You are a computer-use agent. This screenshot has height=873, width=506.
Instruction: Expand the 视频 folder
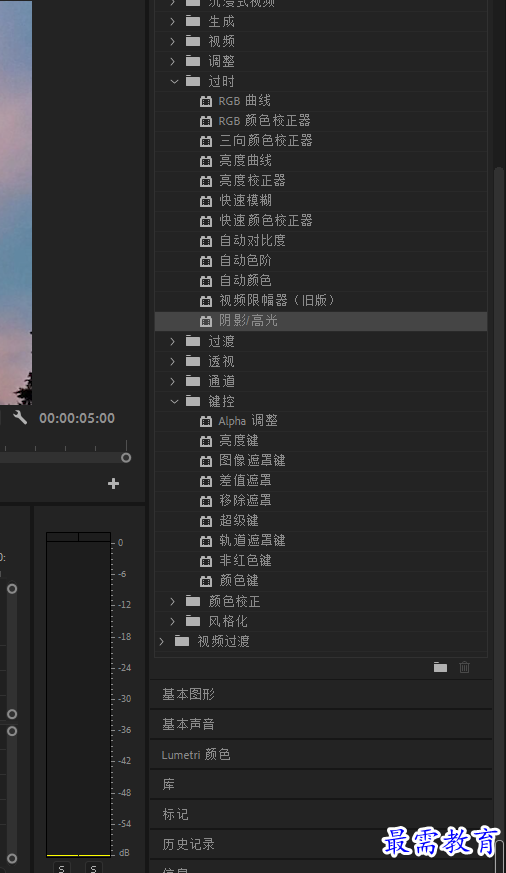[173, 42]
